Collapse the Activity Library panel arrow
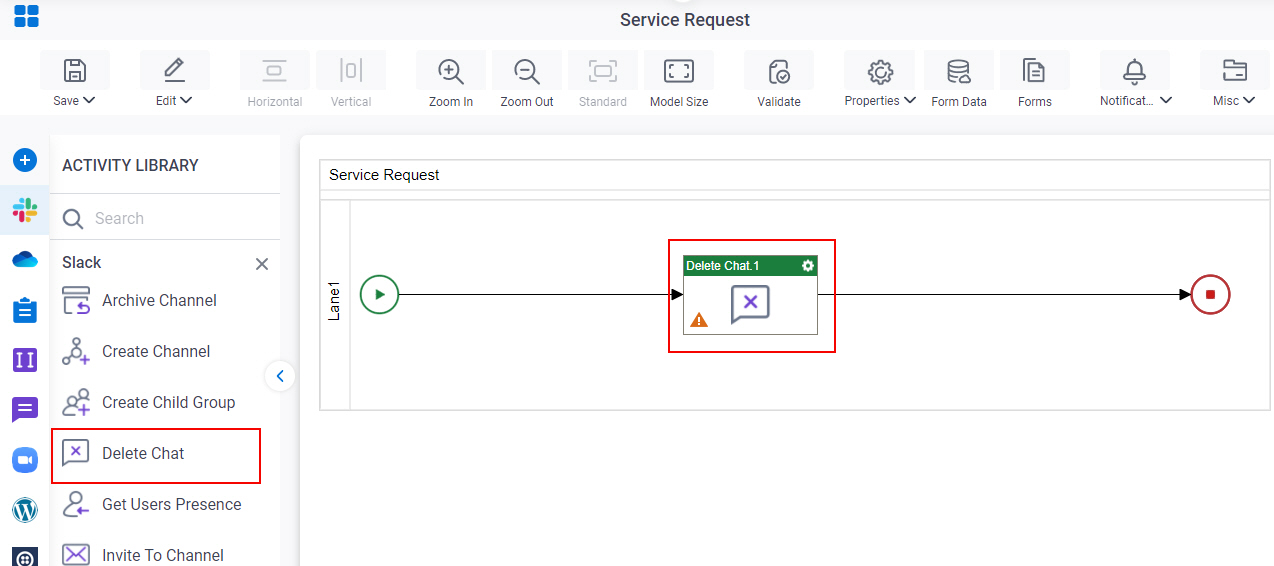Screen dimensions: 1274x566 tap(280, 376)
